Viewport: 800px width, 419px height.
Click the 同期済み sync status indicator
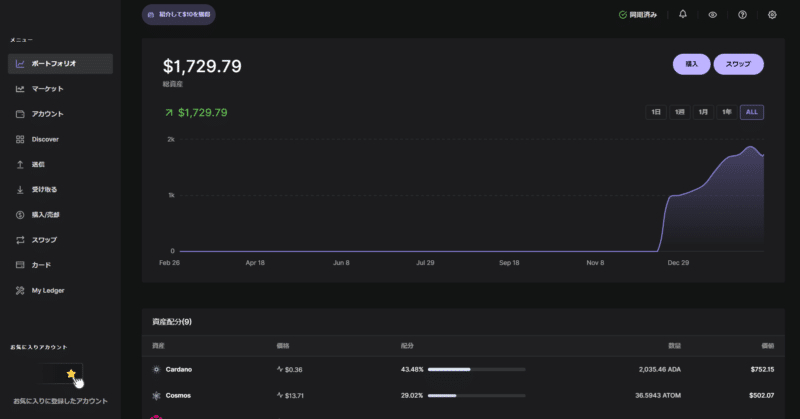[638, 15]
